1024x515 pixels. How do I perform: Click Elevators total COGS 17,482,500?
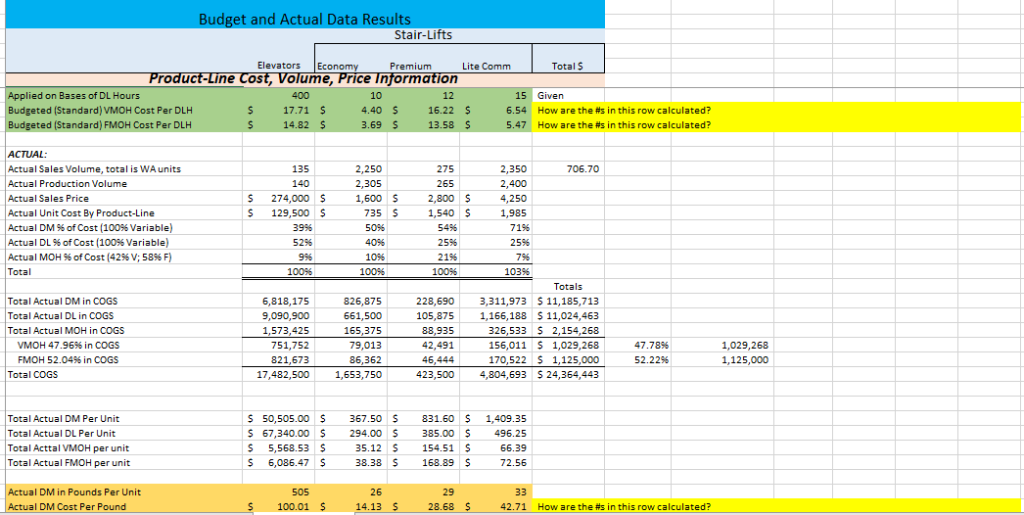coord(284,375)
